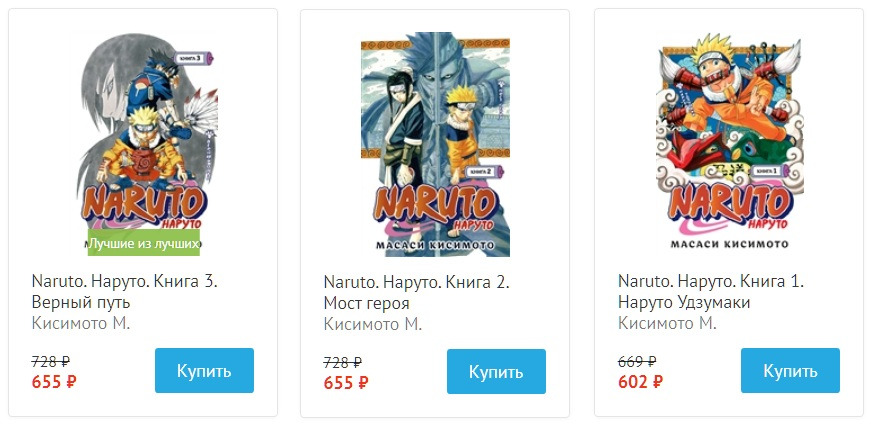Click the crossed-out 728 ₽ price of Книга 2

tap(342, 362)
